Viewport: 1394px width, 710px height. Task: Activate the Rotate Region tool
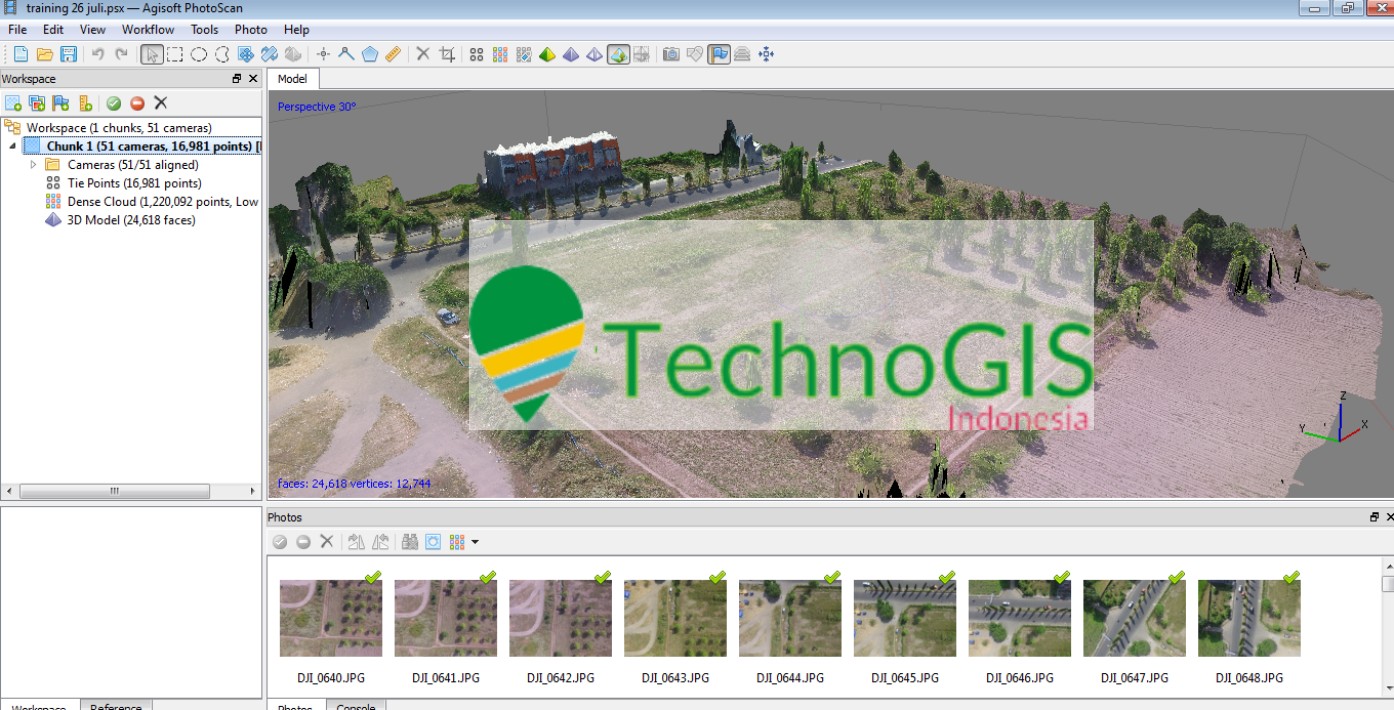270,54
